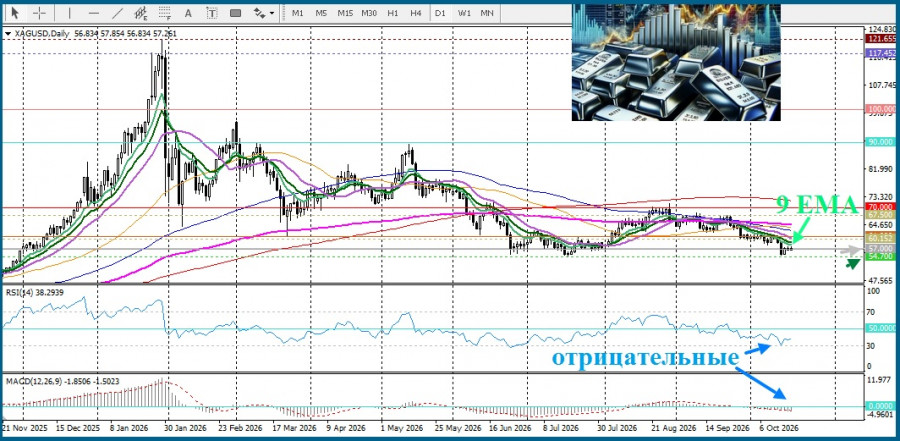Switch chart to M15 timeframe
This screenshot has width=900, height=441.
point(345,13)
